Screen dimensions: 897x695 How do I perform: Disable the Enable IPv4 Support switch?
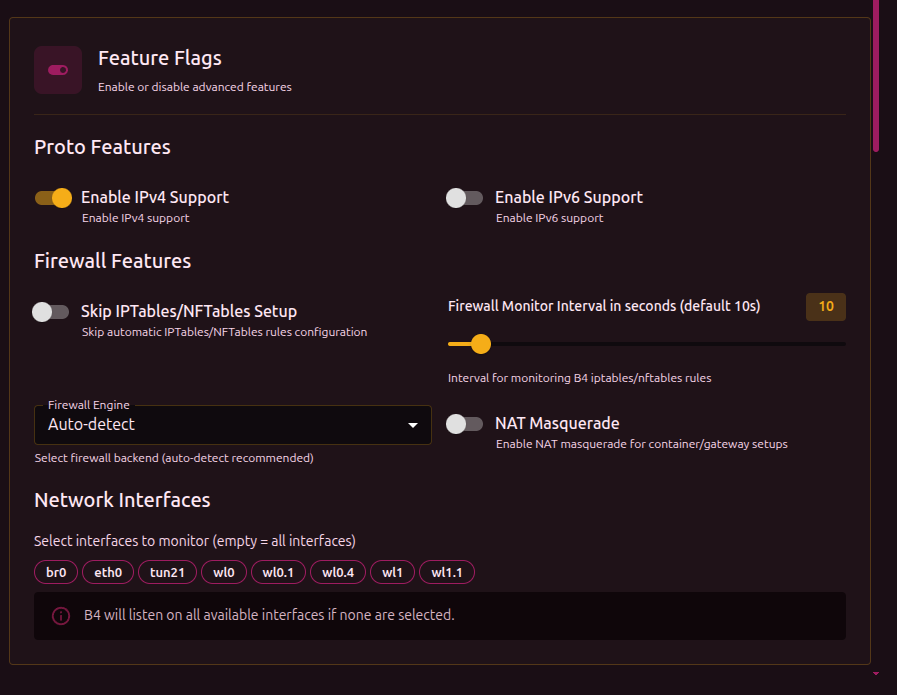(54, 198)
